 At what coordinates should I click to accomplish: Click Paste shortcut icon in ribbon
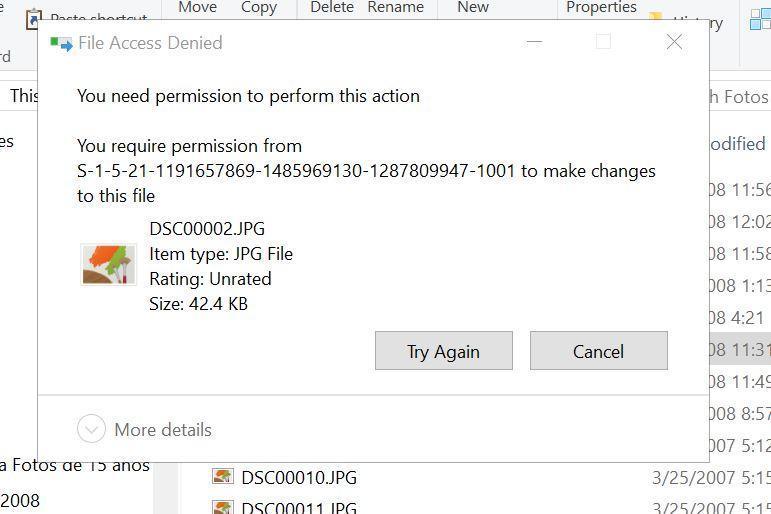(x=34, y=18)
